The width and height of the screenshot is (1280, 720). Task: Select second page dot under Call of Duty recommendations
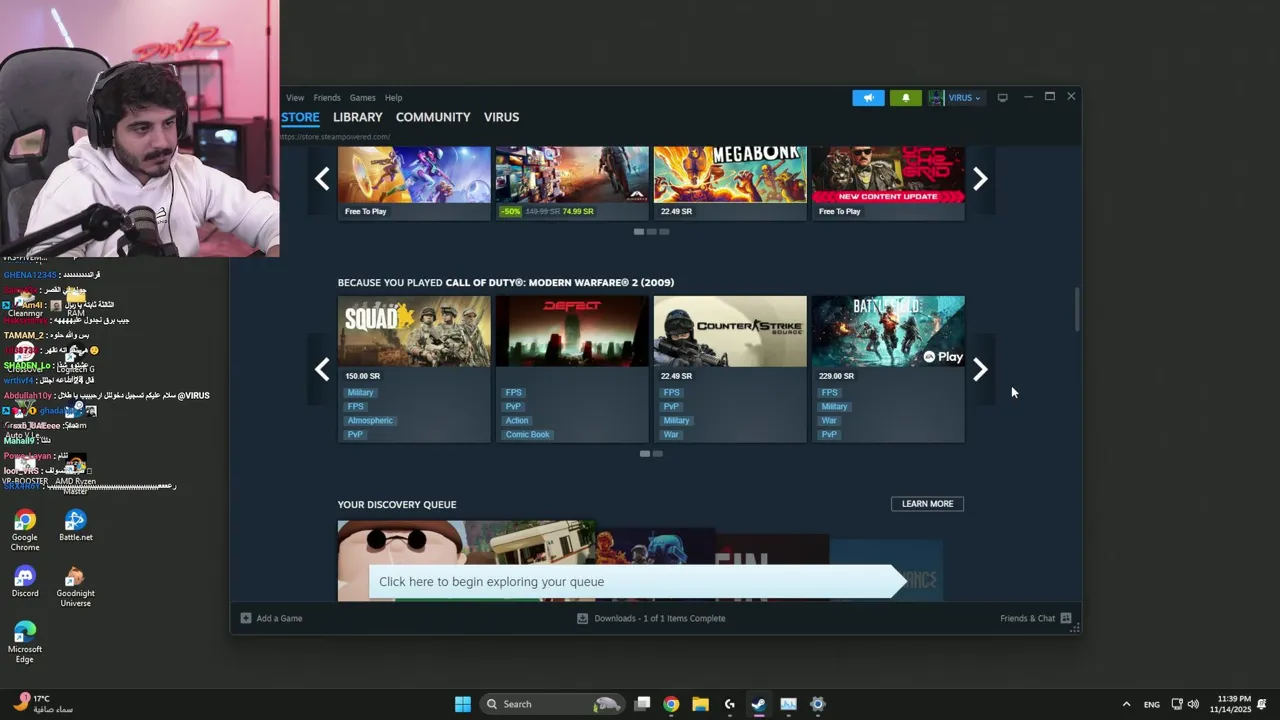[x=657, y=454]
